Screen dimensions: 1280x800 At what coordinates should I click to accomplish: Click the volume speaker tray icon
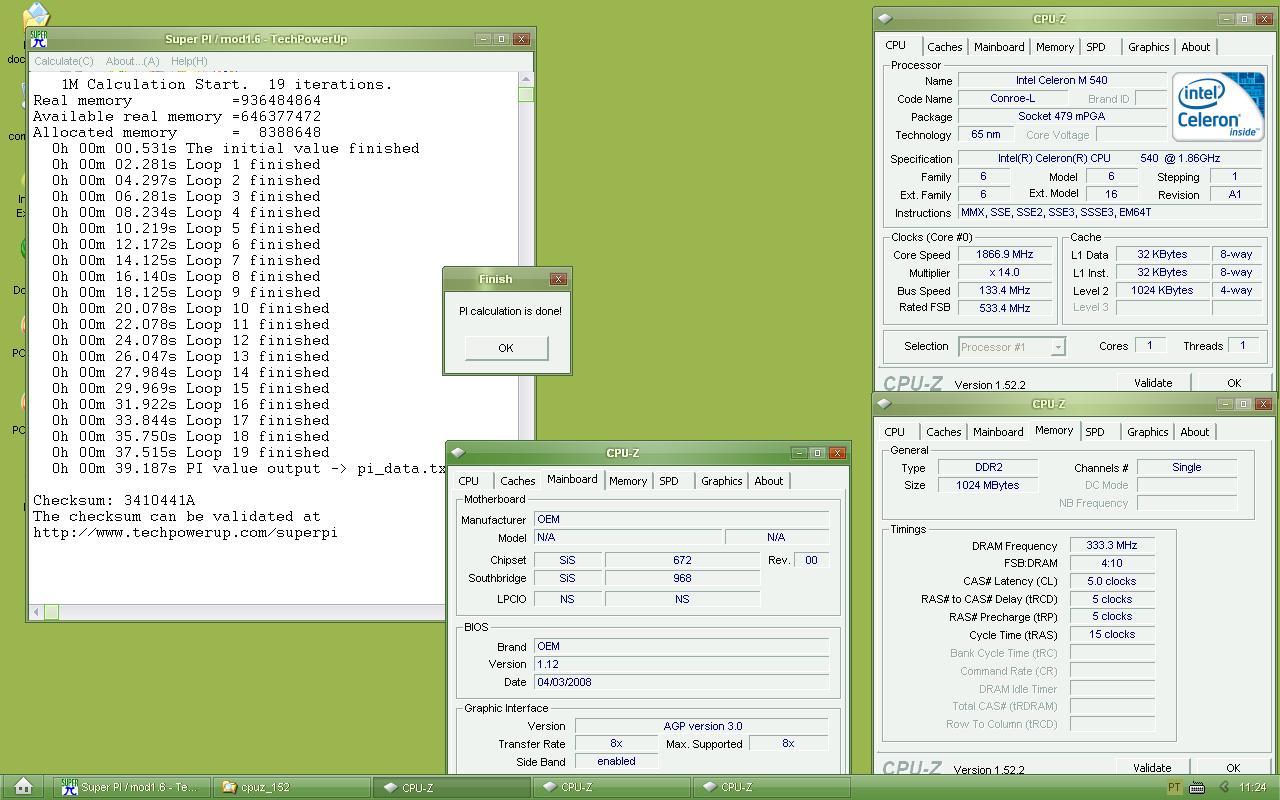pyautogui.click(x=1223, y=788)
